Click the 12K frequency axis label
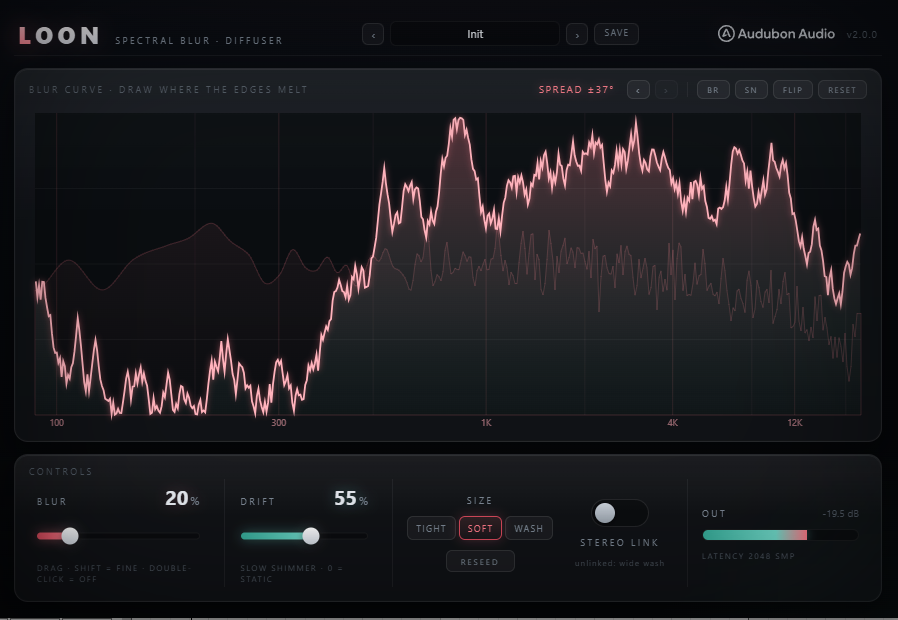The height and width of the screenshot is (620, 898). [x=795, y=423]
